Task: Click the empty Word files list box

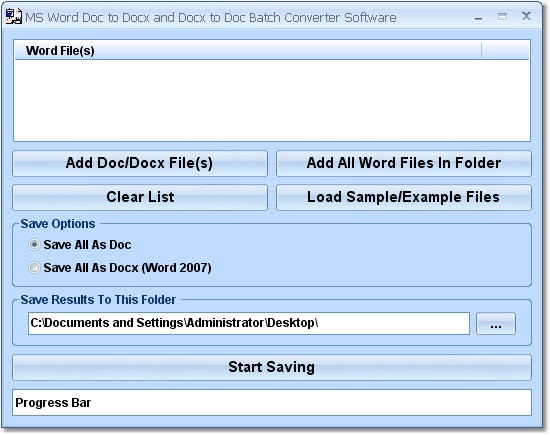Action: click(x=272, y=100)
